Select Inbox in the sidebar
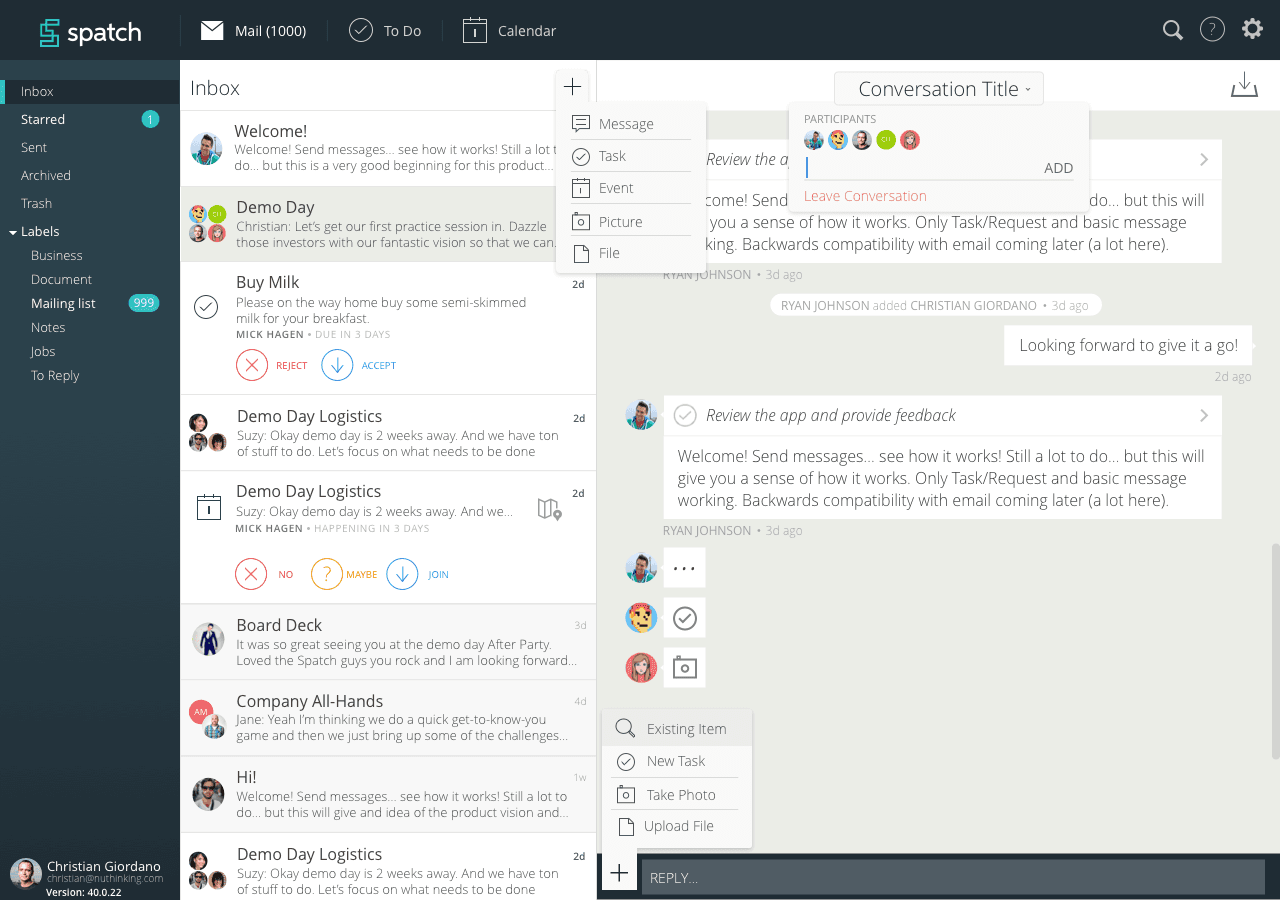1280x900 pixels. (90, 91)
